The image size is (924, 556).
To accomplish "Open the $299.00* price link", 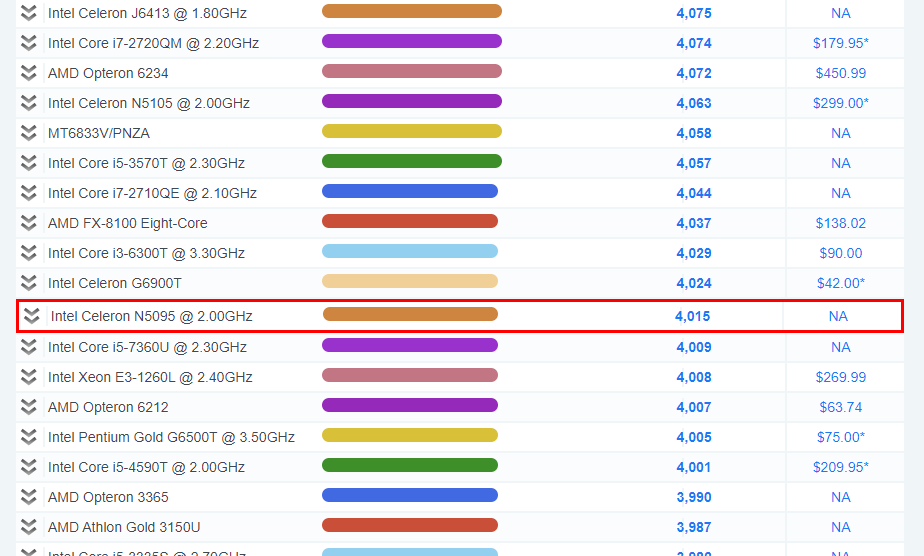I will (840, 103).
